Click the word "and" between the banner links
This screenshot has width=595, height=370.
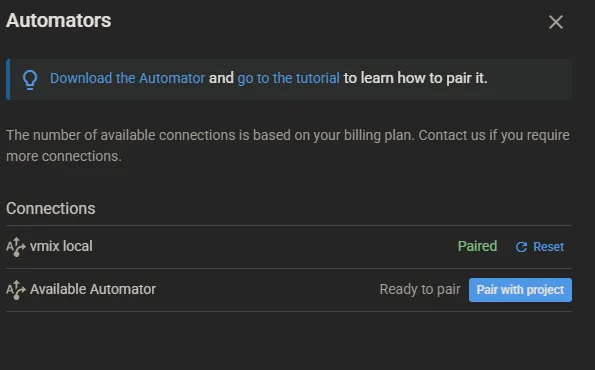point(221,78)
